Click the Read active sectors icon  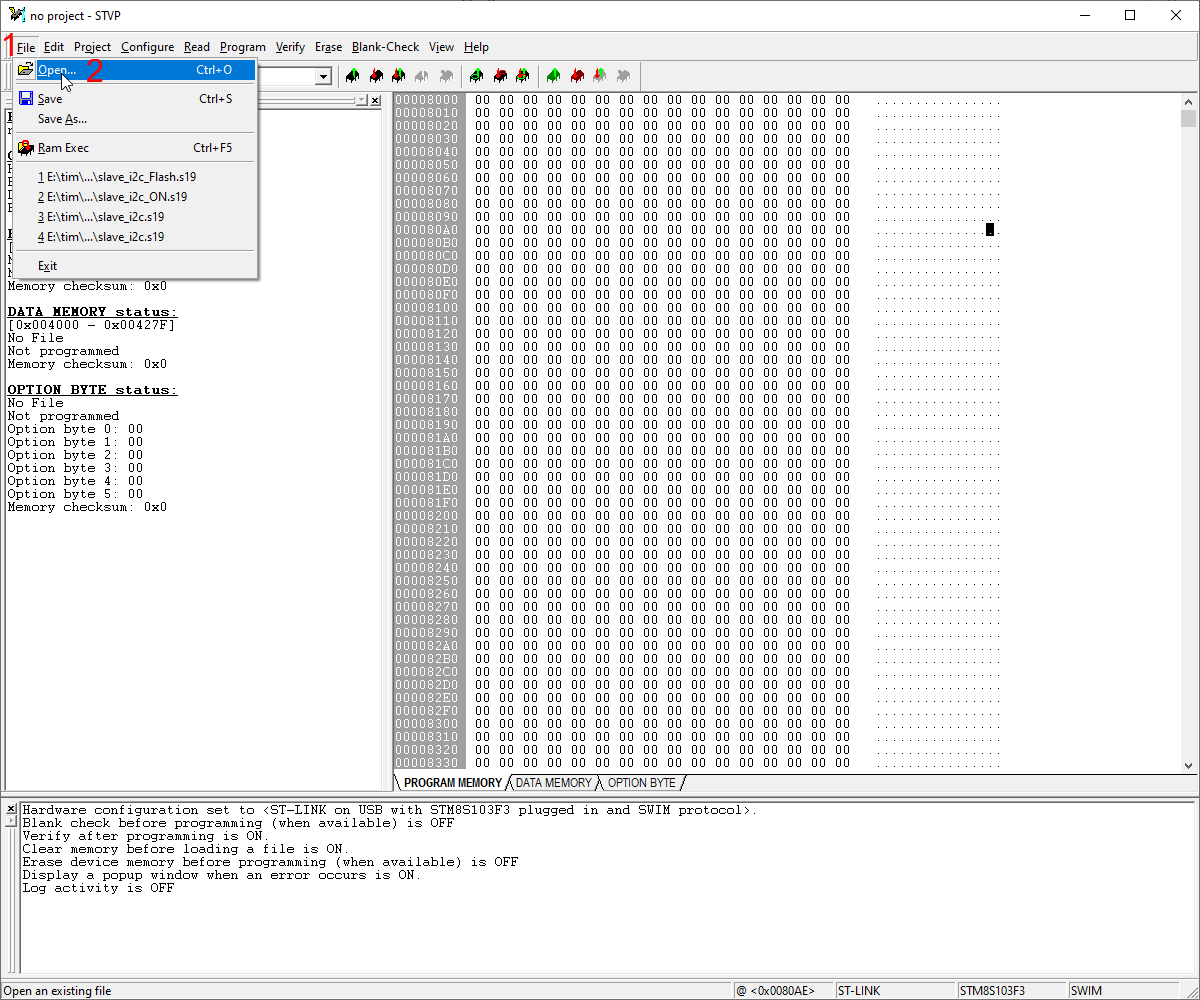pos(477,75)
